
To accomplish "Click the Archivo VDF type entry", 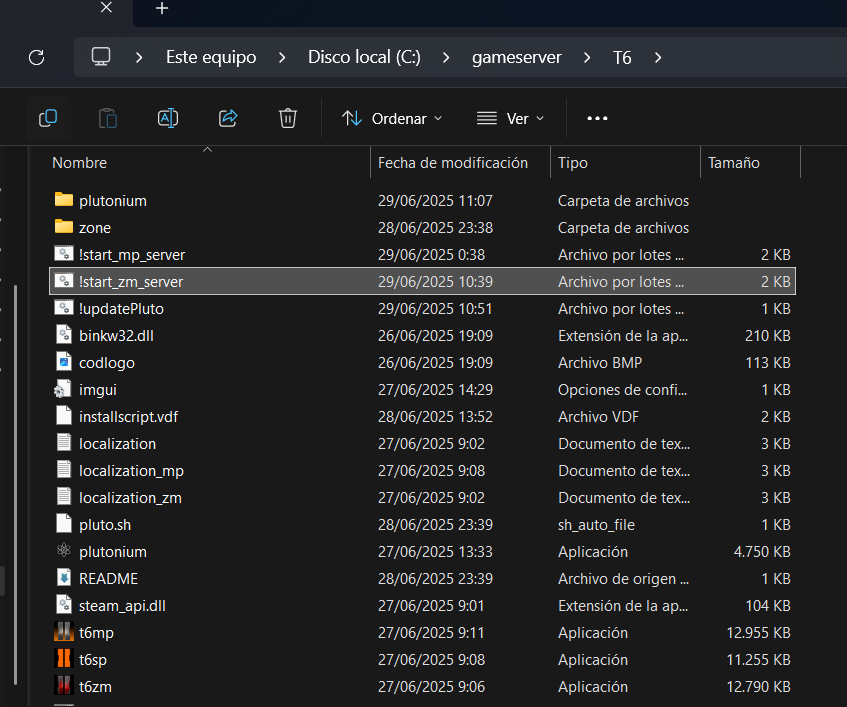I will tap(598, 416).
